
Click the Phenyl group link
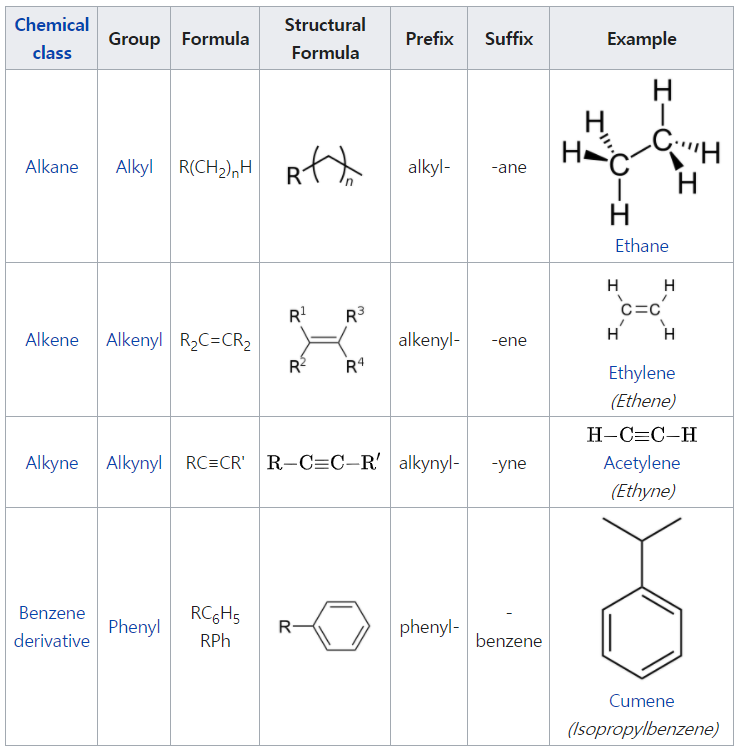(x=134, y=627)
